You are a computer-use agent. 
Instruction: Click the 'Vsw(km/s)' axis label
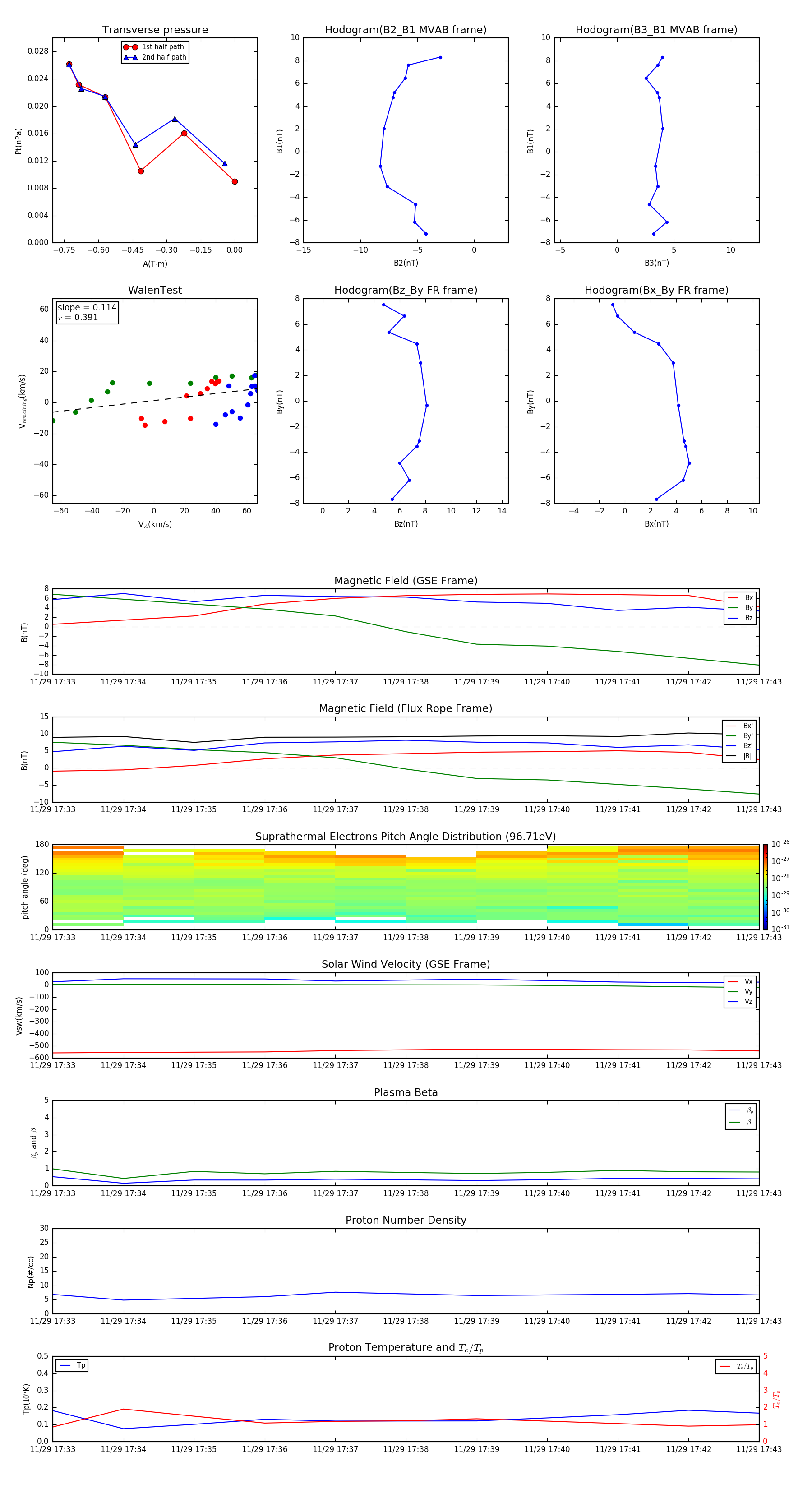pos(18,1015)
